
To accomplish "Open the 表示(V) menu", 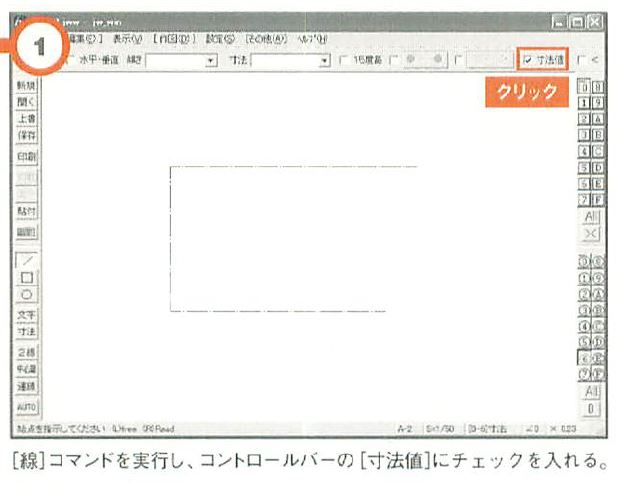I will tap(127, 38).
